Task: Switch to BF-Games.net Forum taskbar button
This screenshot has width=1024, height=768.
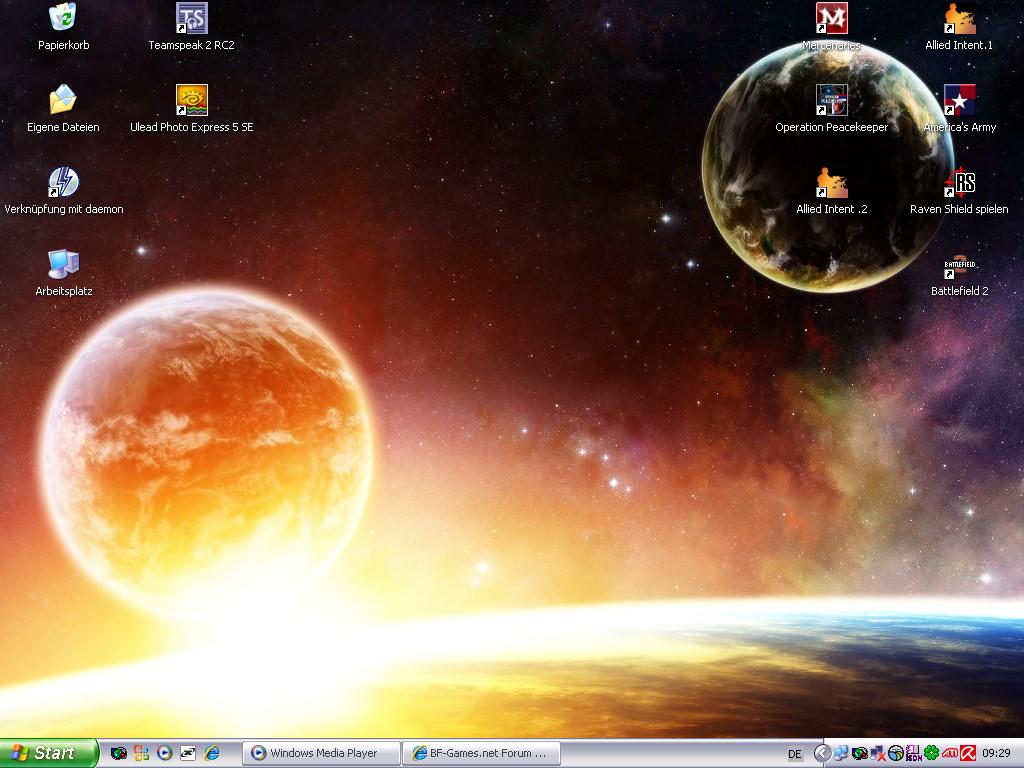Action: tap(481, 753)
